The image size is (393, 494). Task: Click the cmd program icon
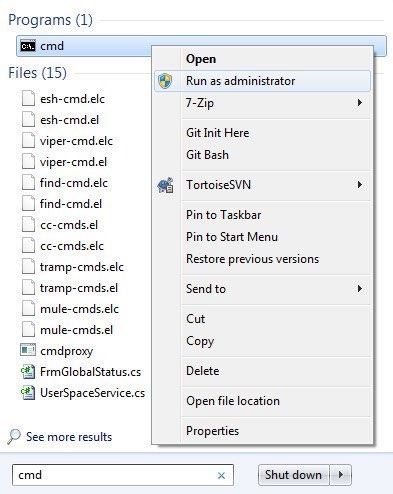[28, 46]
